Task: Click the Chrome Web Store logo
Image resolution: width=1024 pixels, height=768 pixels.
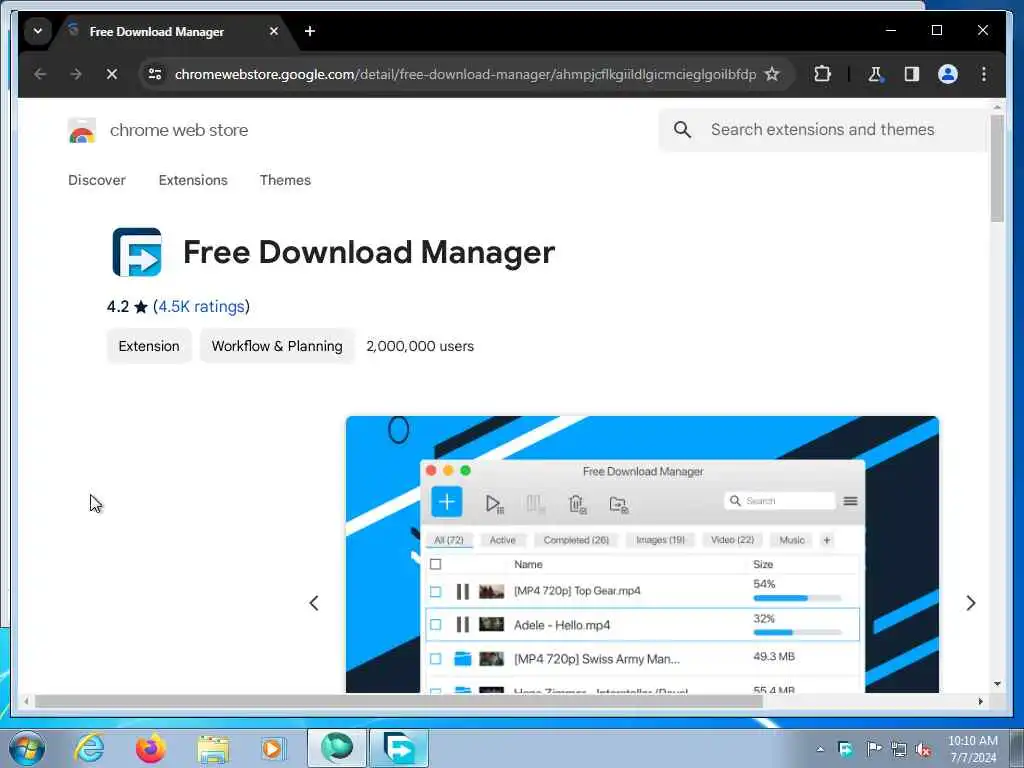Action: point(82,131)
